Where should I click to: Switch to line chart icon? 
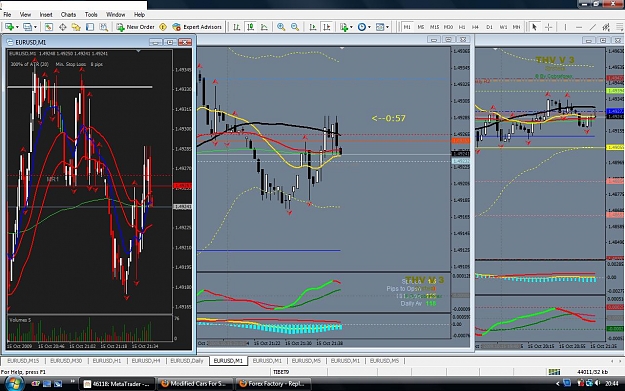pos(264,27)
